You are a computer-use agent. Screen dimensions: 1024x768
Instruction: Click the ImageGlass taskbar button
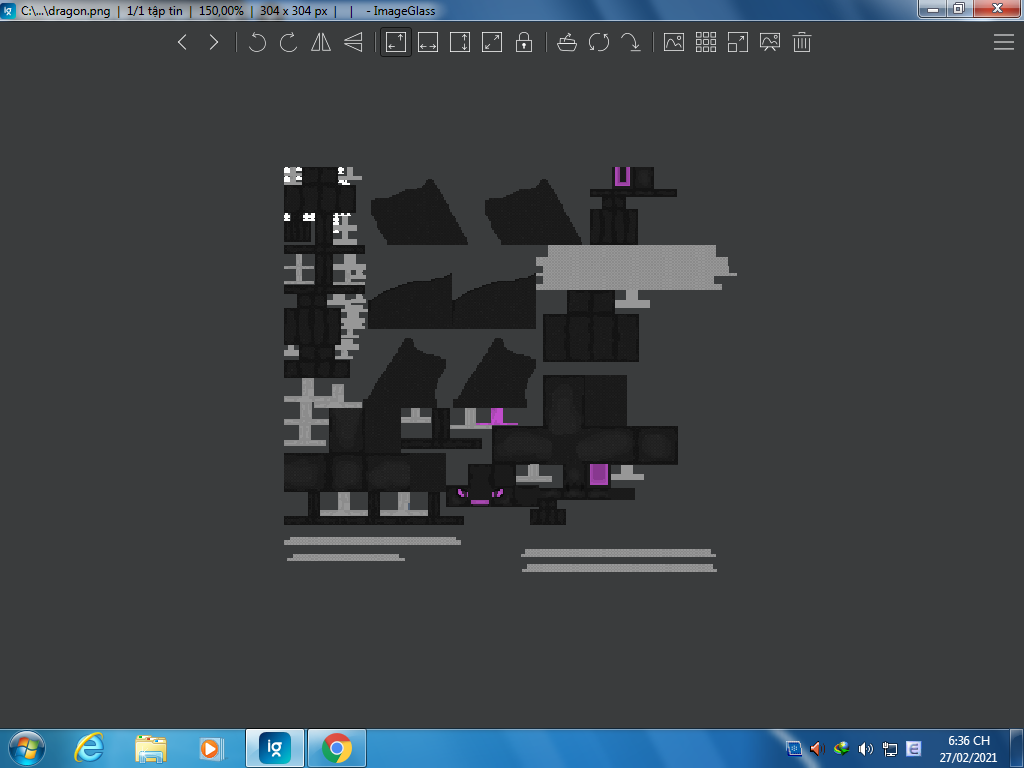coord(275,748)
